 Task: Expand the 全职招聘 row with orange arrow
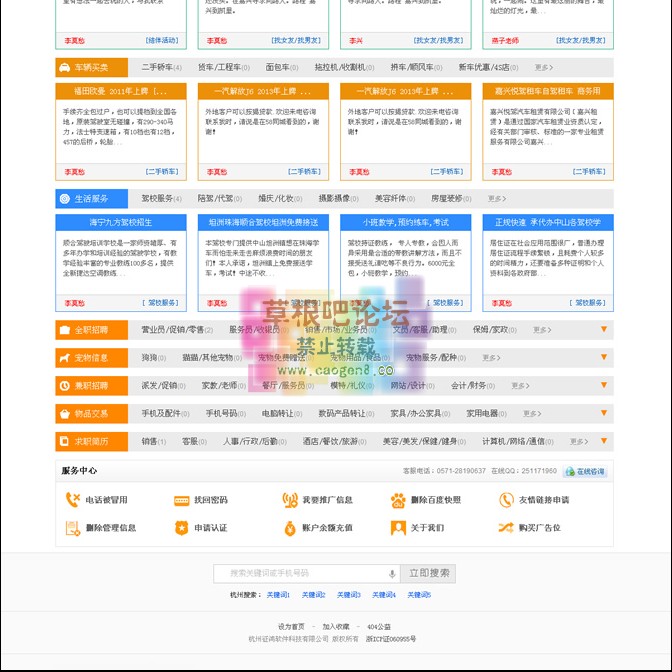(604, 329)
